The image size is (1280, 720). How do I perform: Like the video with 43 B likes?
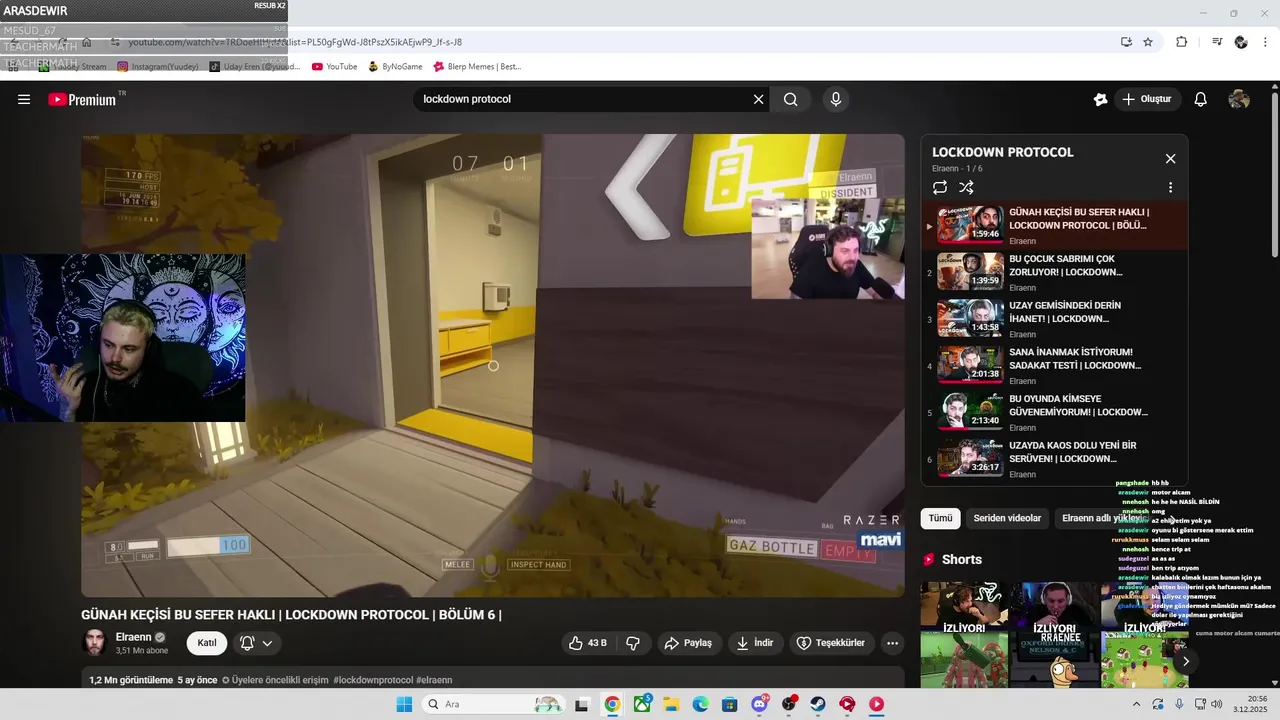588,643
